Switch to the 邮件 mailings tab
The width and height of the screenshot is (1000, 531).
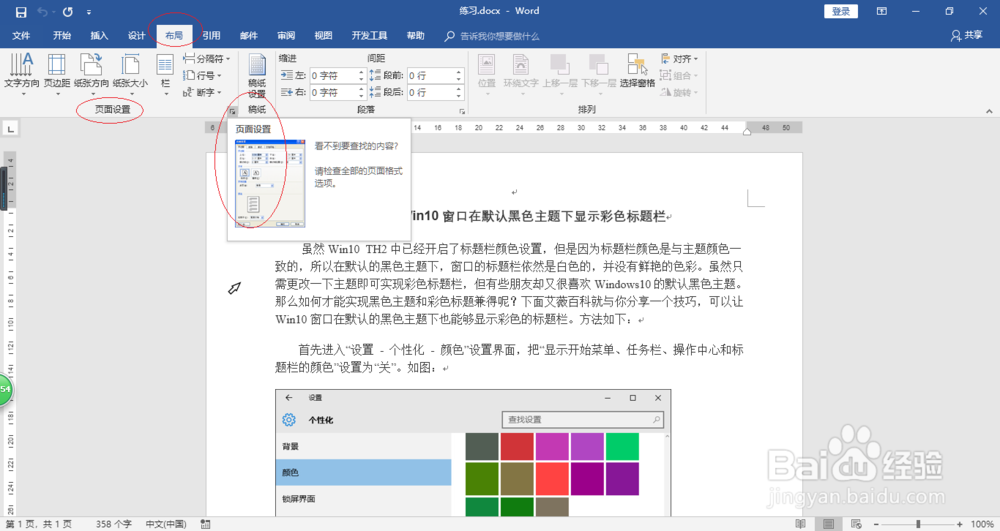pyautogui.click(x=249, y=36)
